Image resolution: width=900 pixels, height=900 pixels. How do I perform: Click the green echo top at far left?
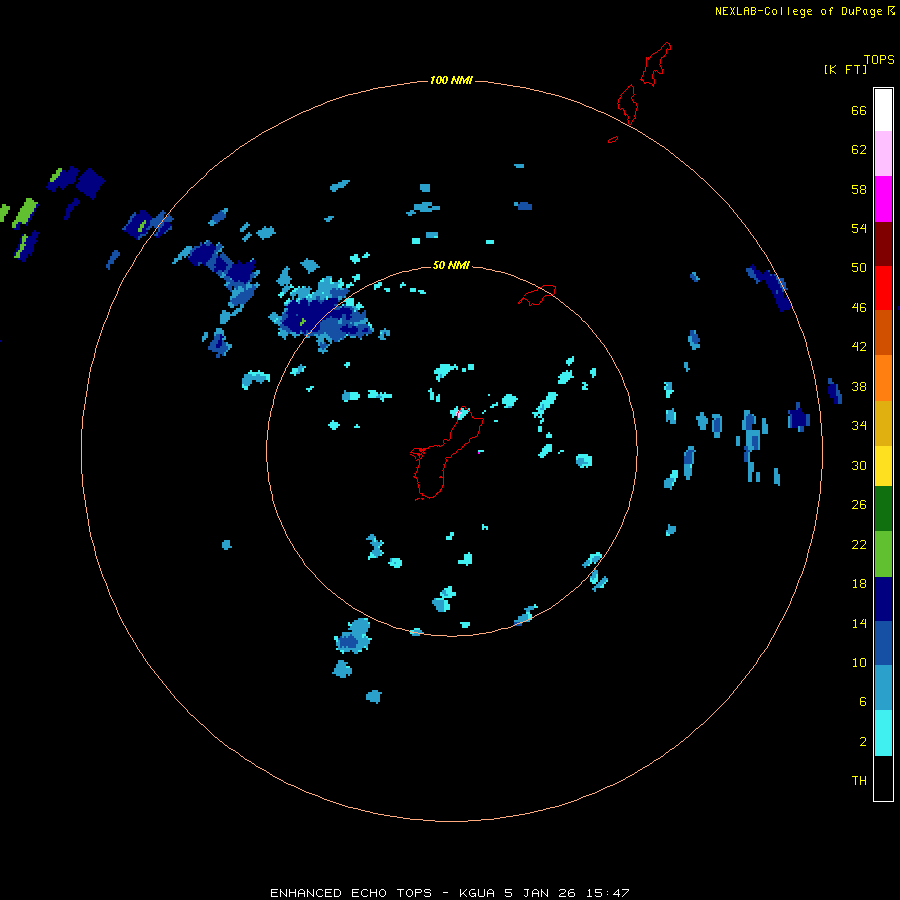click(25, 213)
